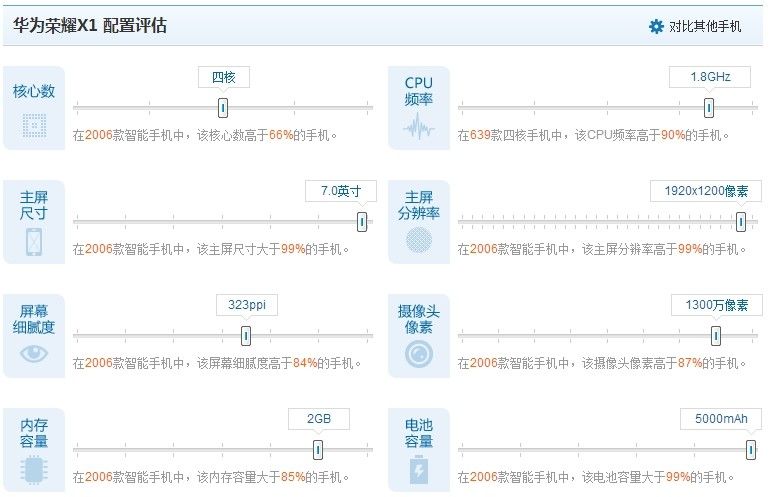
Task: Click the 摄像头像素 slider handle
Action: 716,336
